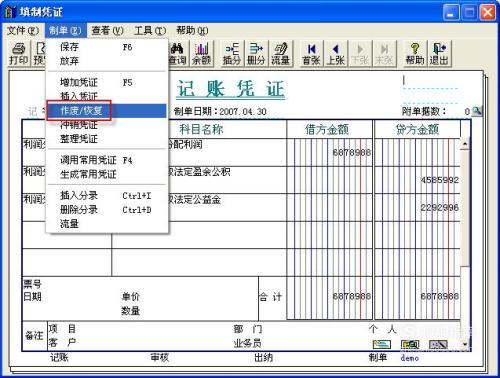Open the 流量 cash flow tool
Image resolution: width=500 pixels, height=378 pixels.
[x=280, y=54]
